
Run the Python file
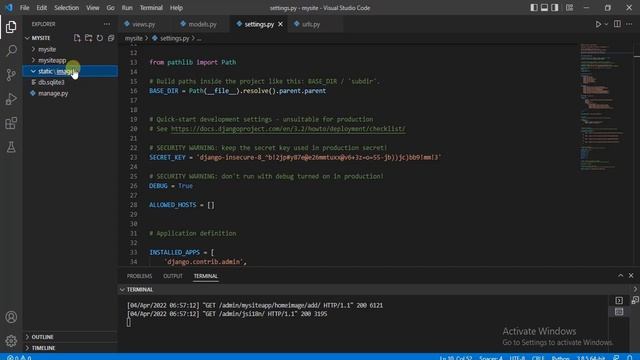[598, 24]
